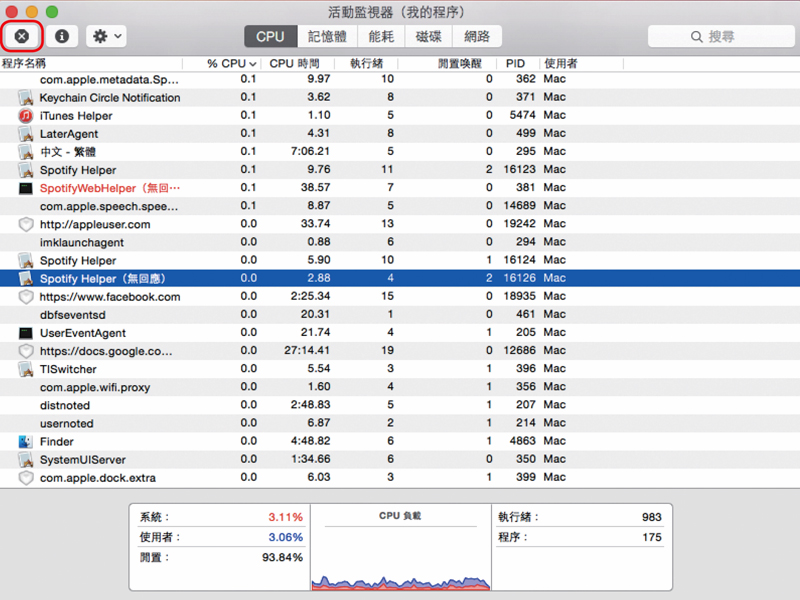
Task: Select the com.apple.speech.spee... process name
Action: pyautogui.click(x=109, y=206)
